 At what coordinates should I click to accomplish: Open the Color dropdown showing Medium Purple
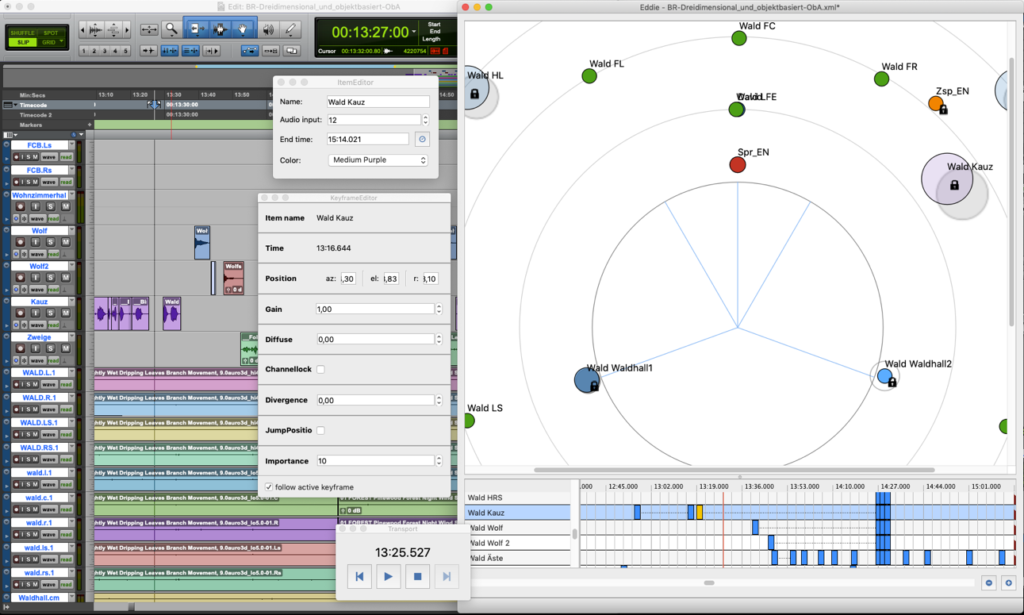[378, 160]
